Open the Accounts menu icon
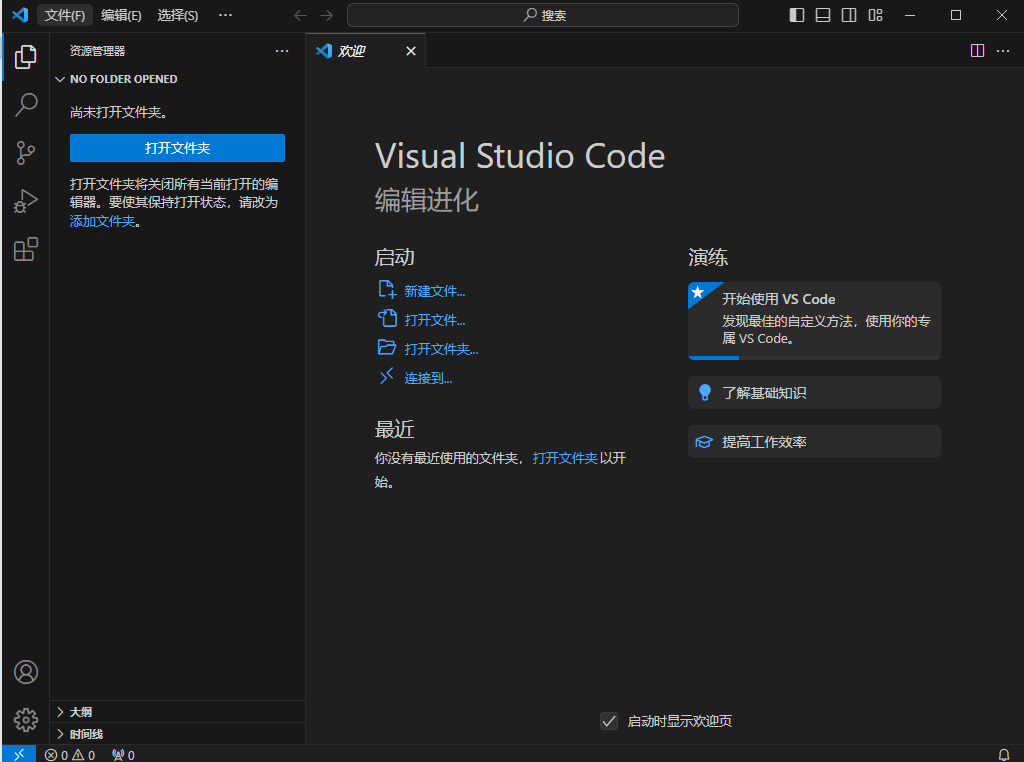Screen dimensions: 1024x762 [x=25, y=672]
